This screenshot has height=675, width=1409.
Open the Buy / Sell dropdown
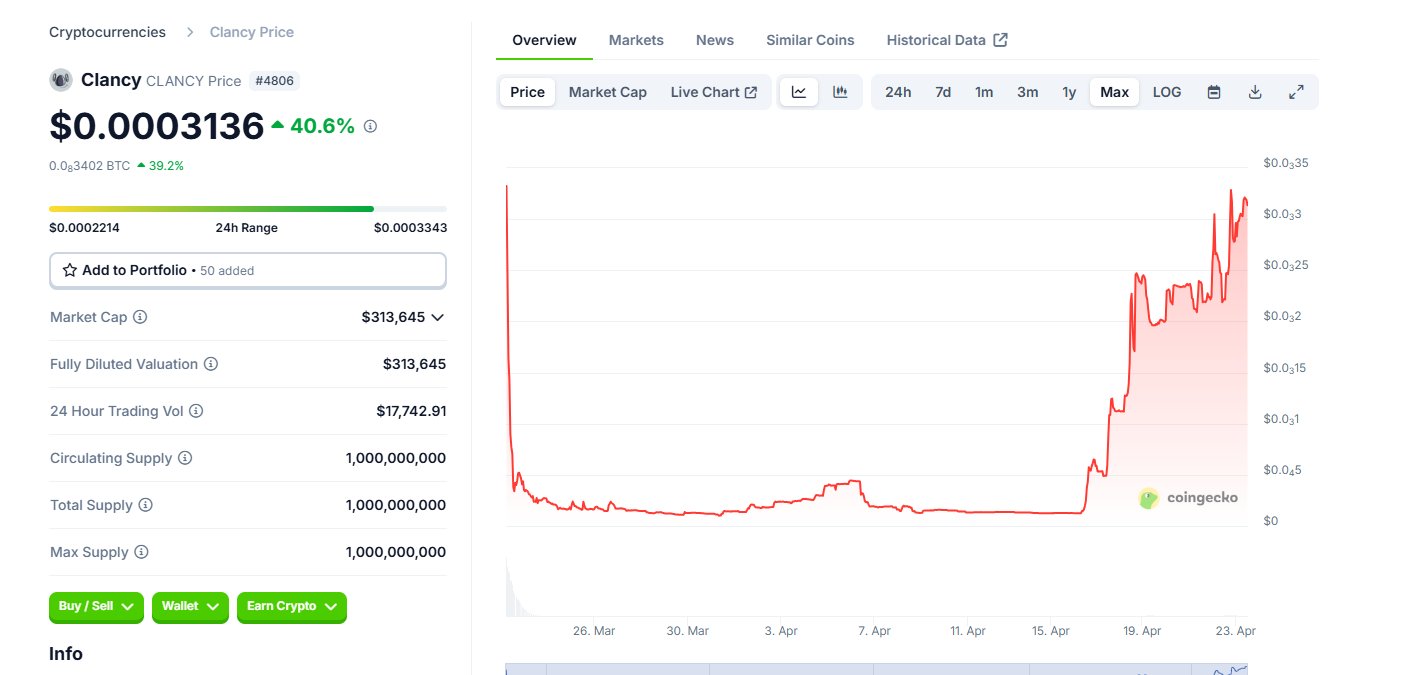click(x=96, y=607)
